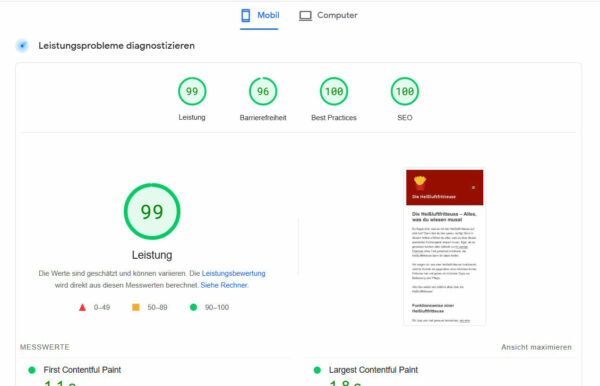Click the Best Practices label text
600x386 pixels.
(334, 117)
